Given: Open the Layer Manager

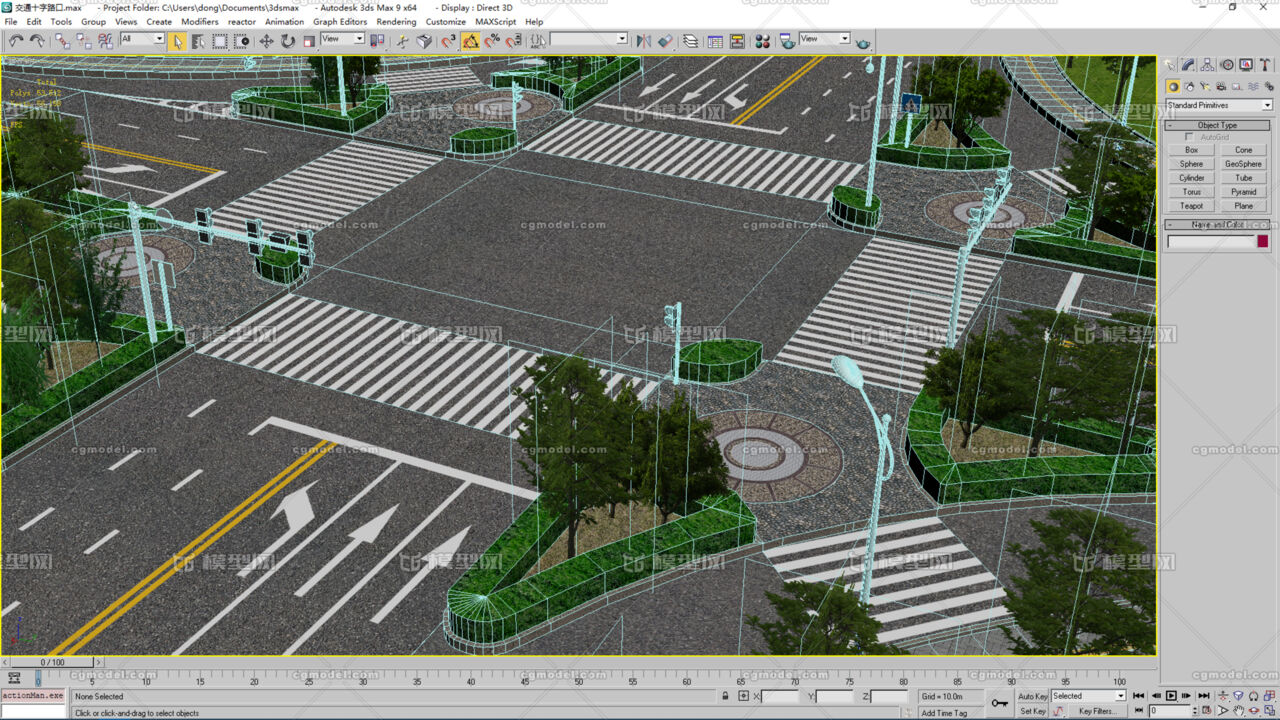Looking at the screenshot, I should tap(690, 41).
